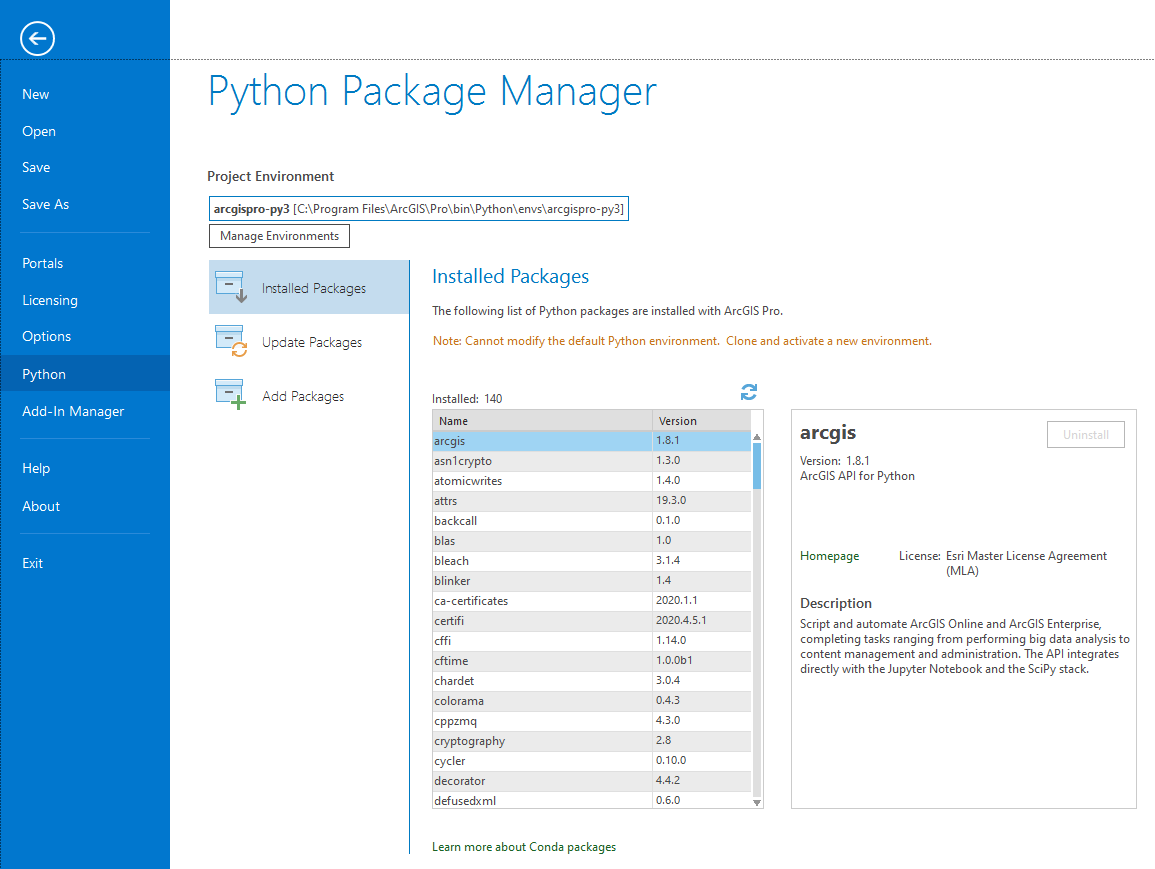Sort packages by Name column header
Image resolution: width=1155 pixels, height=869 pixels.
click(x=542, y=421)
